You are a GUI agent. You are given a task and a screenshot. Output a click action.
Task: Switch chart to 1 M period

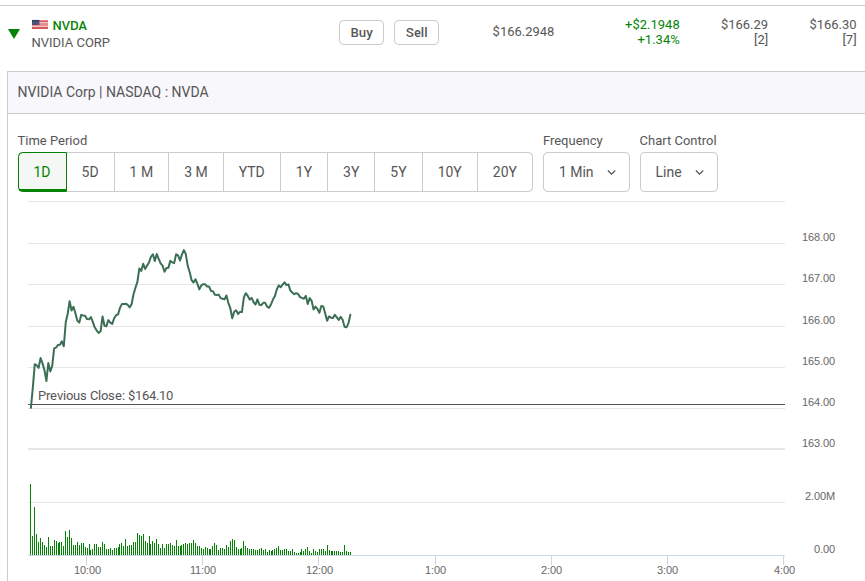141,172
